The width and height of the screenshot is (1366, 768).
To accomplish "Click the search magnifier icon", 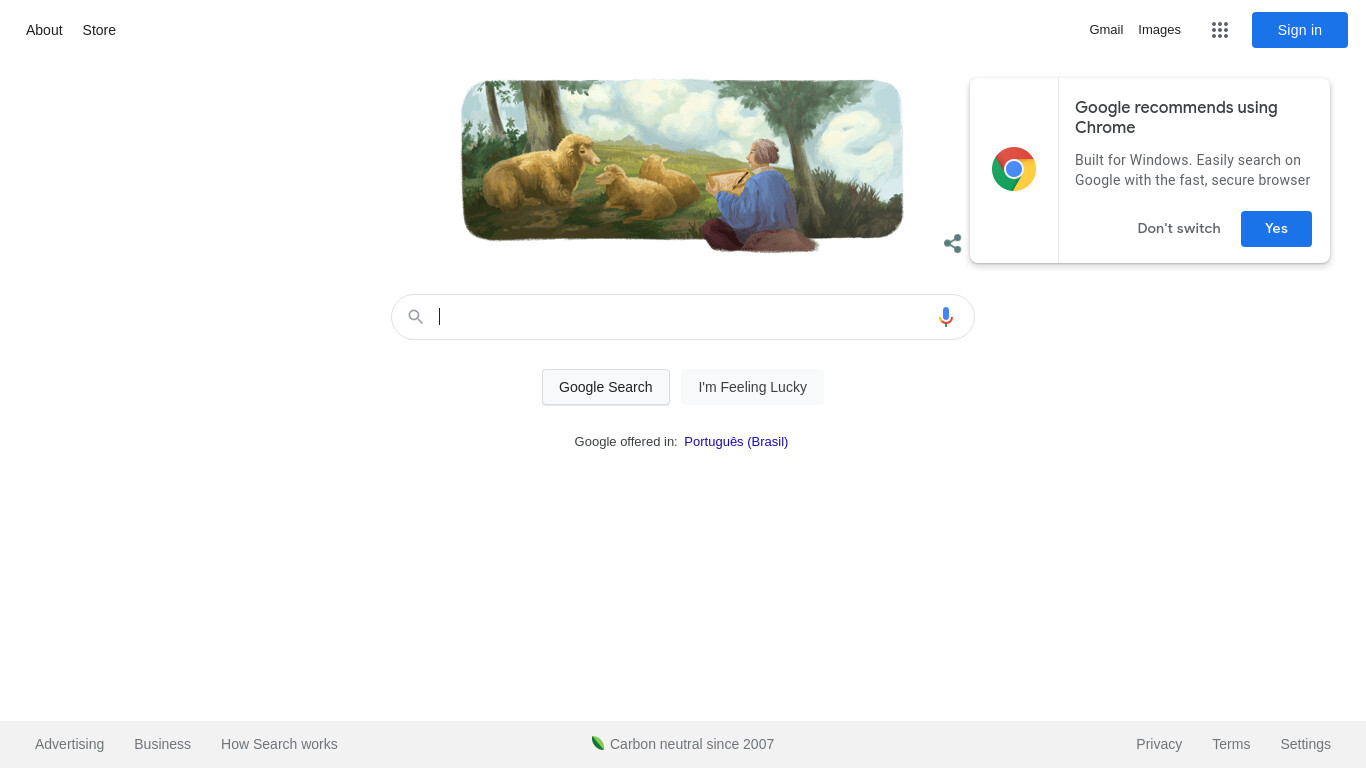I will (x=416, y=317).
